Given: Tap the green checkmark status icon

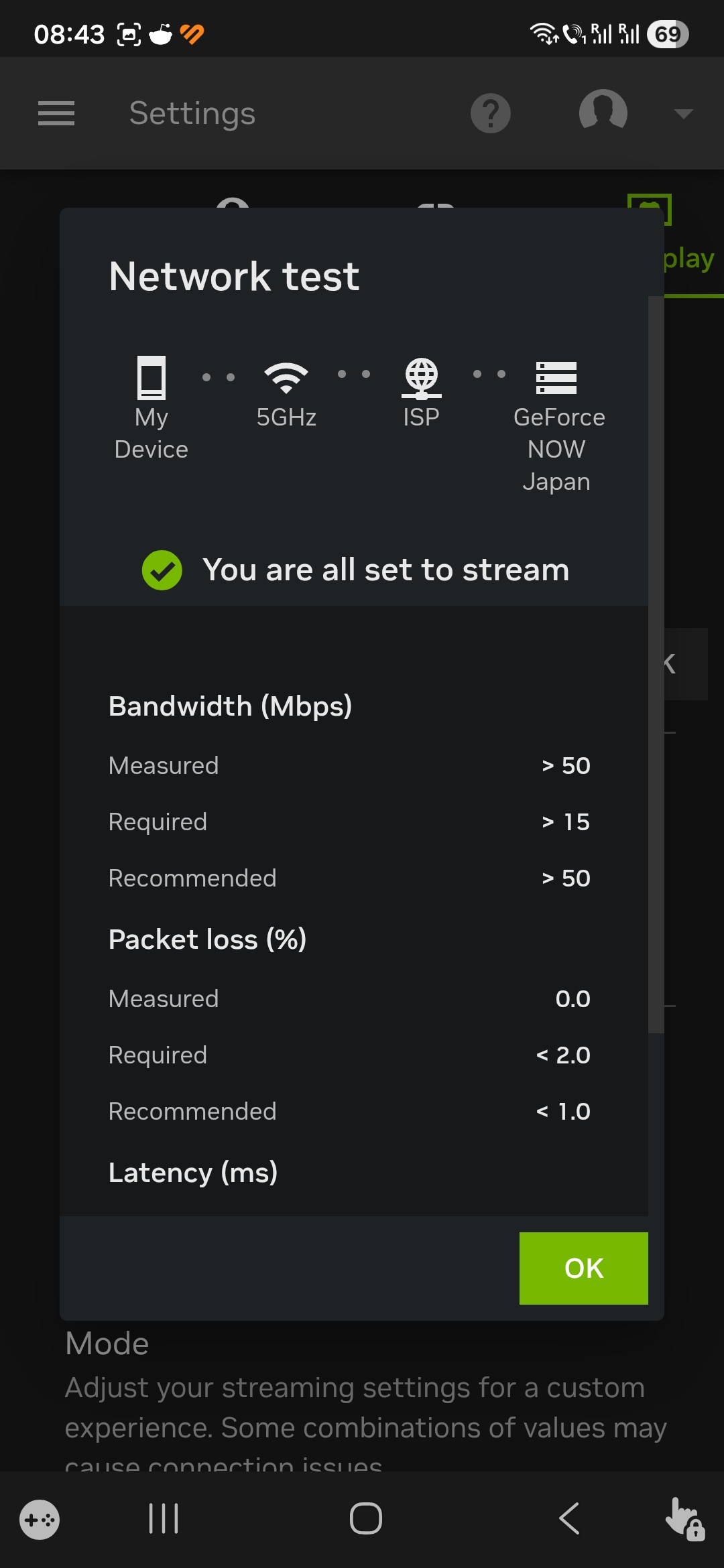Looking at the screenshot, I should click(162, 570).
